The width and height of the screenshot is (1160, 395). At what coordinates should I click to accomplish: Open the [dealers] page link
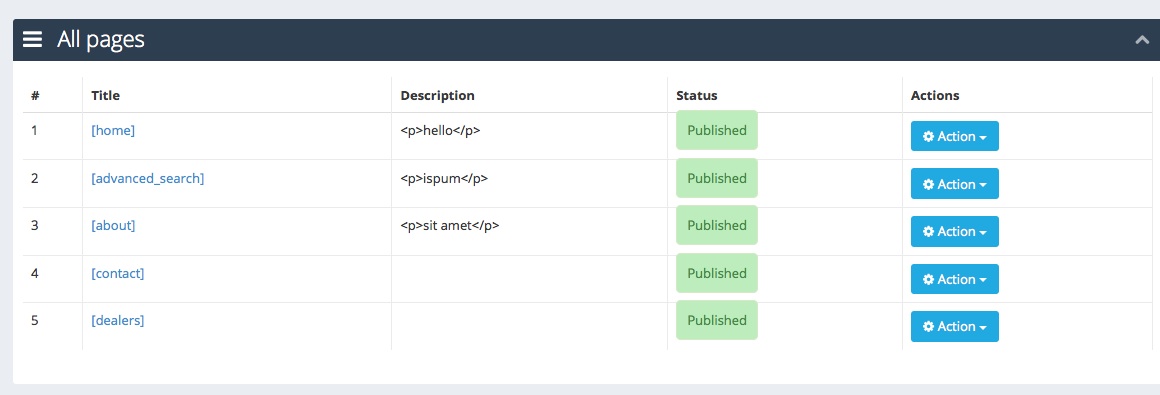point(118,320)
